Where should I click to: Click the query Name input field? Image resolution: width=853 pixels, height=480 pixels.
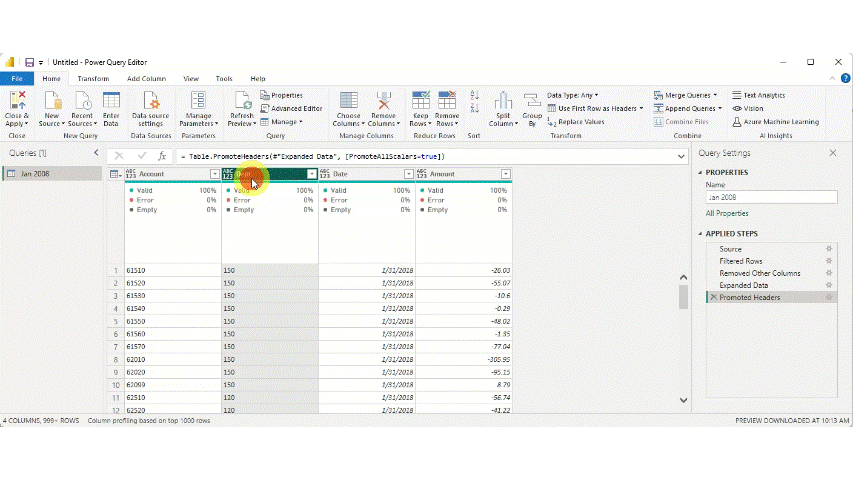click(770, 198)
